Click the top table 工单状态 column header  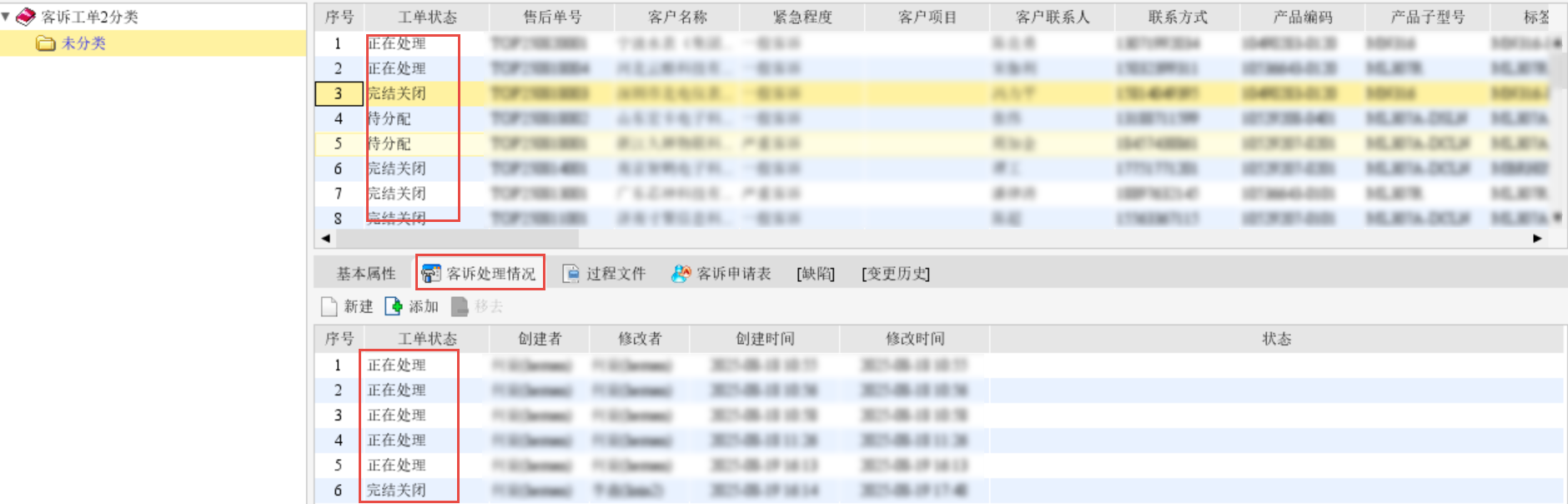tap(427, 17)
